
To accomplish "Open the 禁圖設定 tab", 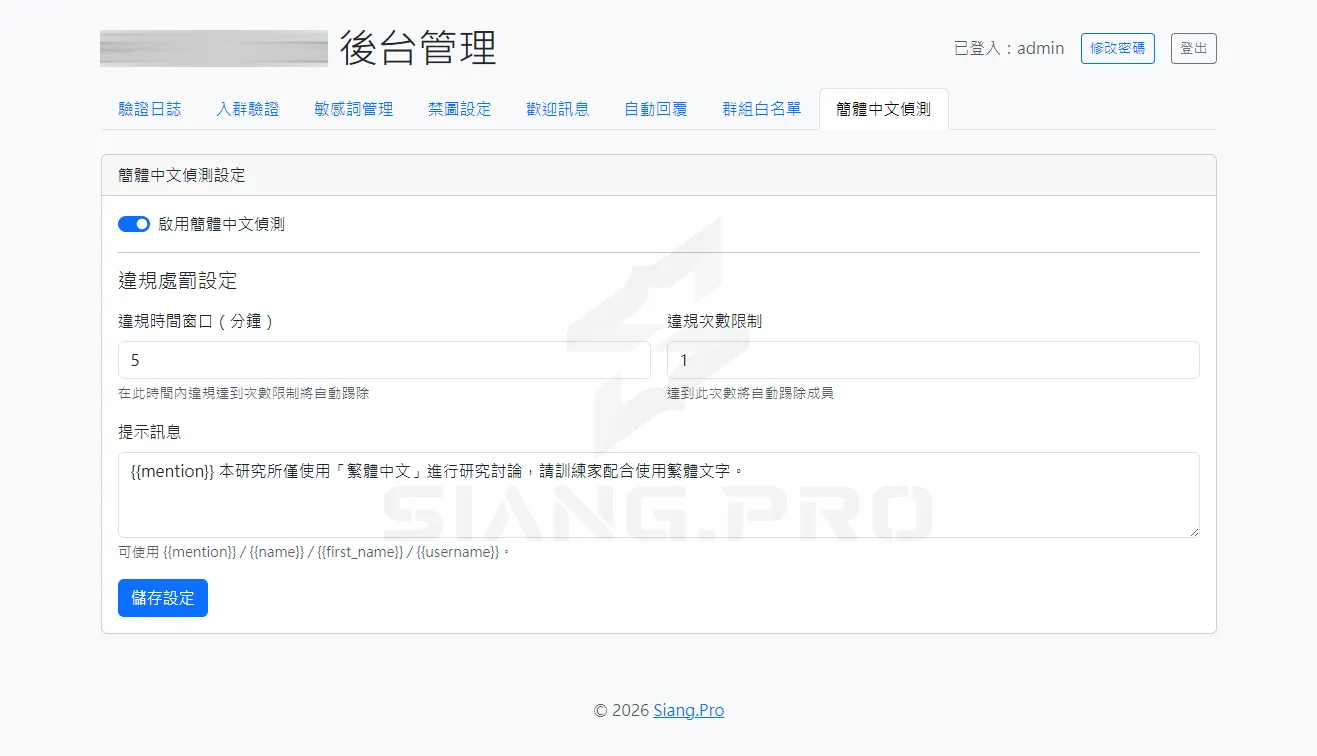I will 459,110.
